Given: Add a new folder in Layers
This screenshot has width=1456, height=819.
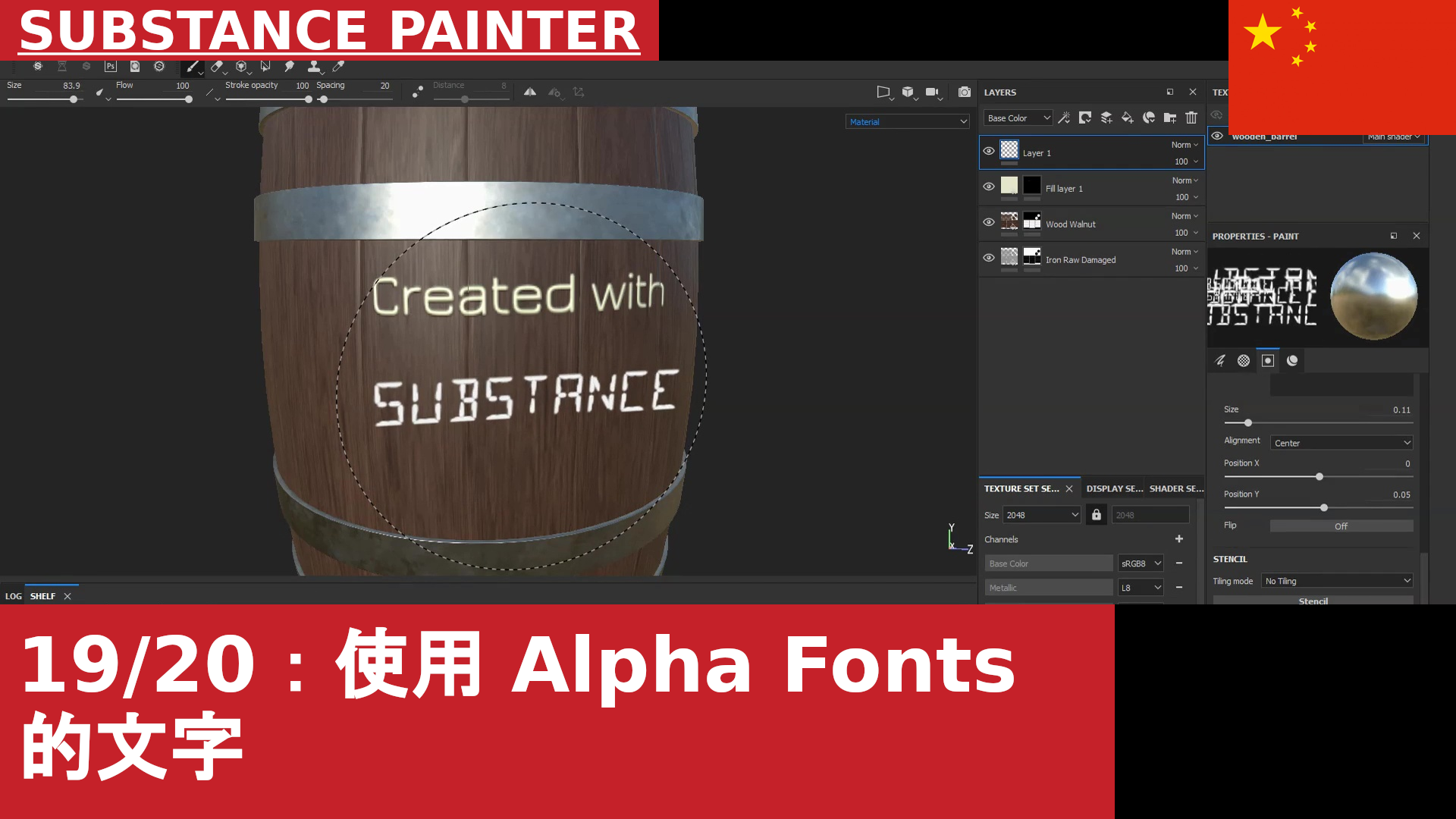Looking at the screenshot, I should 1170,118.
